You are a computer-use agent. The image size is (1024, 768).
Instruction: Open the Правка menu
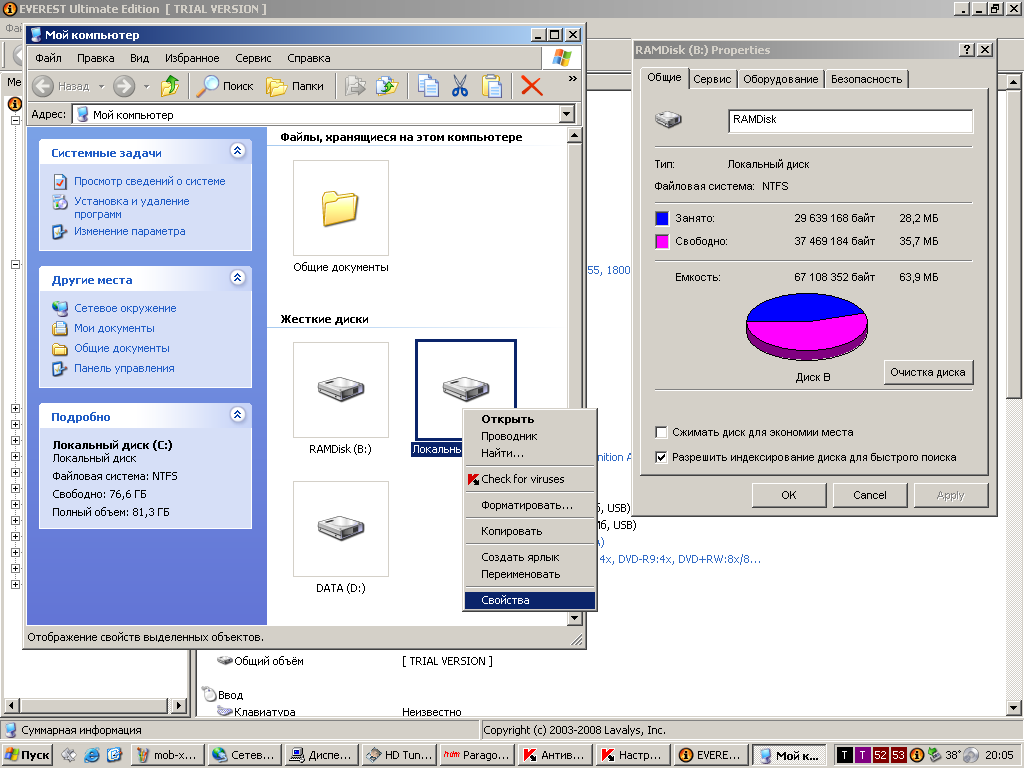[x=95, y=58]
